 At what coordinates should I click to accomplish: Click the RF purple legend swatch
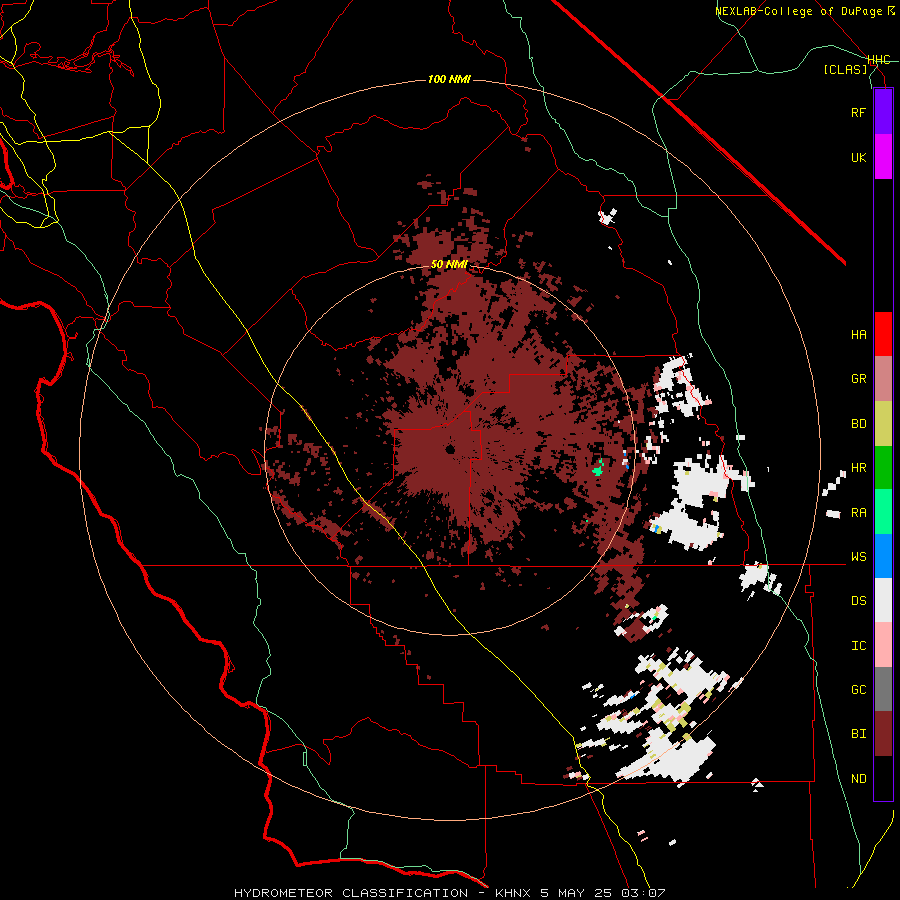(883, 112)
